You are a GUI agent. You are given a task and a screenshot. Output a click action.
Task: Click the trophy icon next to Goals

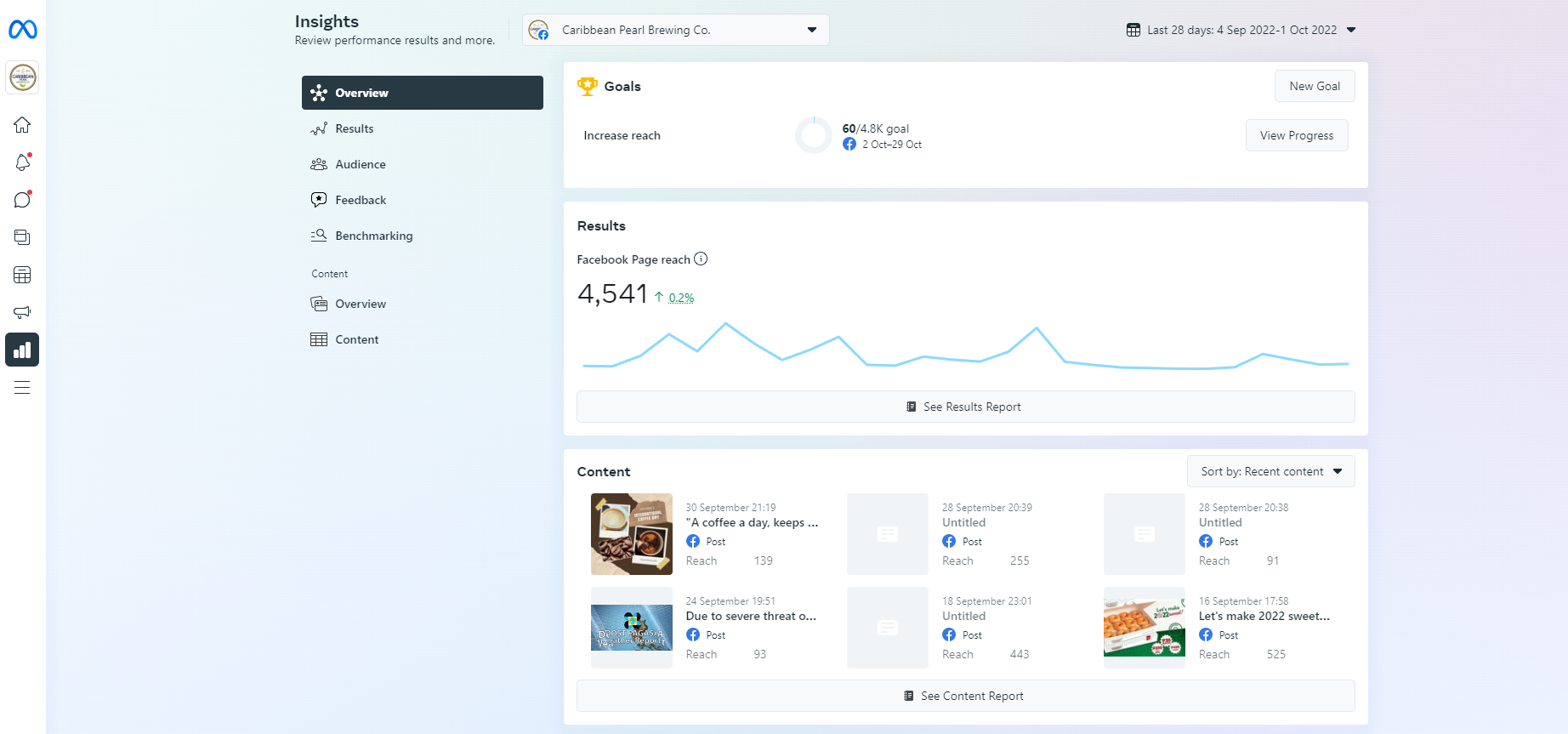point(588,87)
